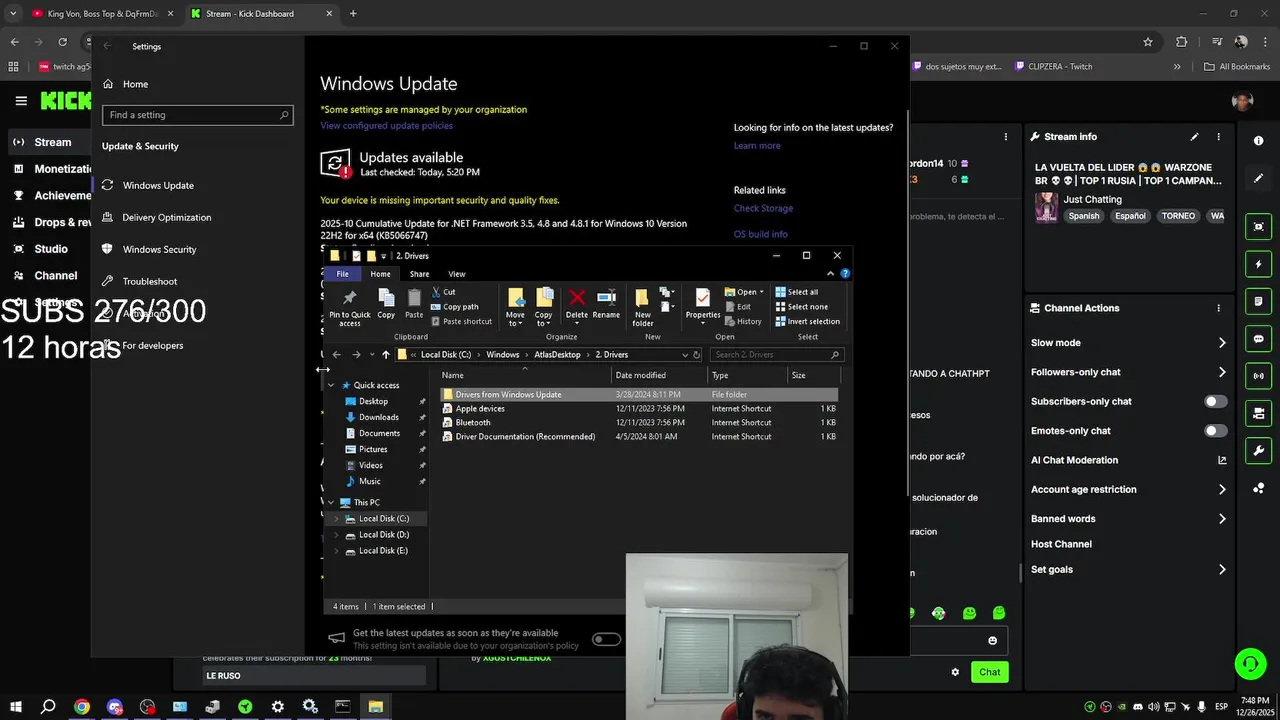The image size is (1280, 720).
Task: Click Invert selection in ribbon
Action: click(807, 321)
